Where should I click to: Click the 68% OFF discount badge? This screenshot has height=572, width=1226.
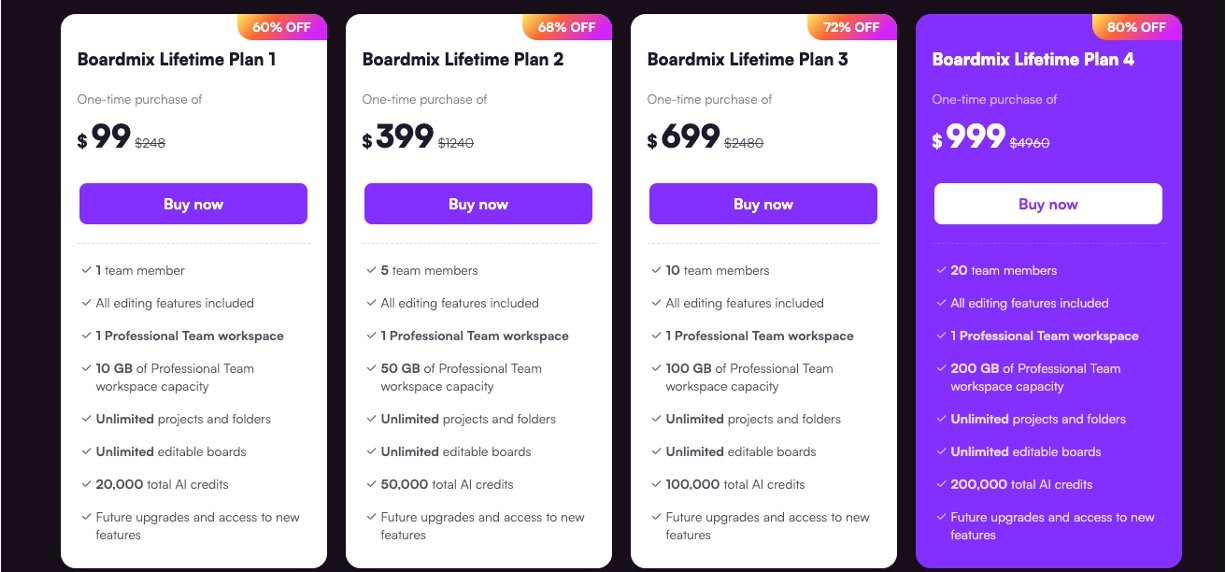point(566,27)
